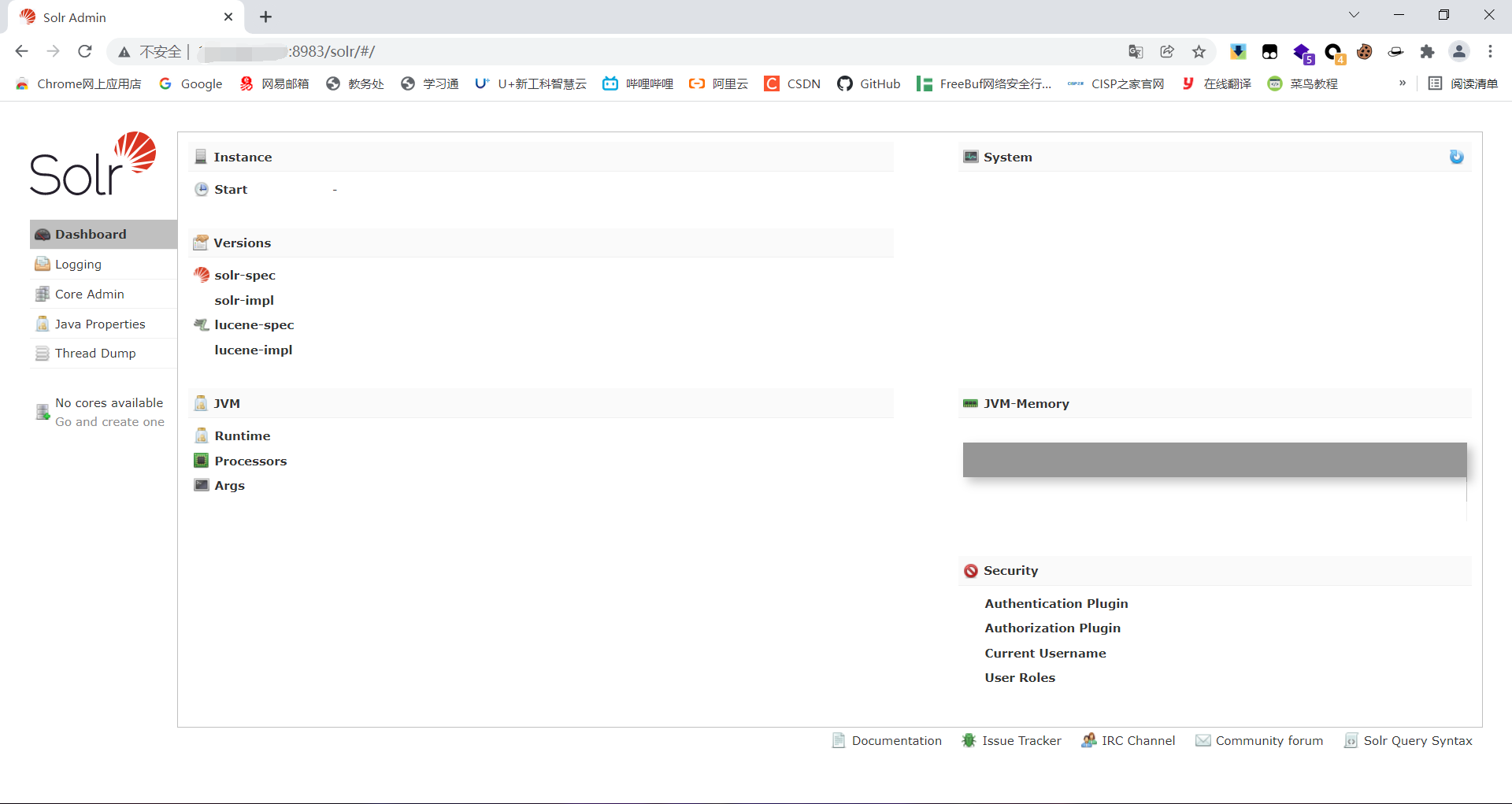Viewport: 1512px width, 804px height.
Task: Refresh the System panel with reload icon
Action: tap(1457, 157)
